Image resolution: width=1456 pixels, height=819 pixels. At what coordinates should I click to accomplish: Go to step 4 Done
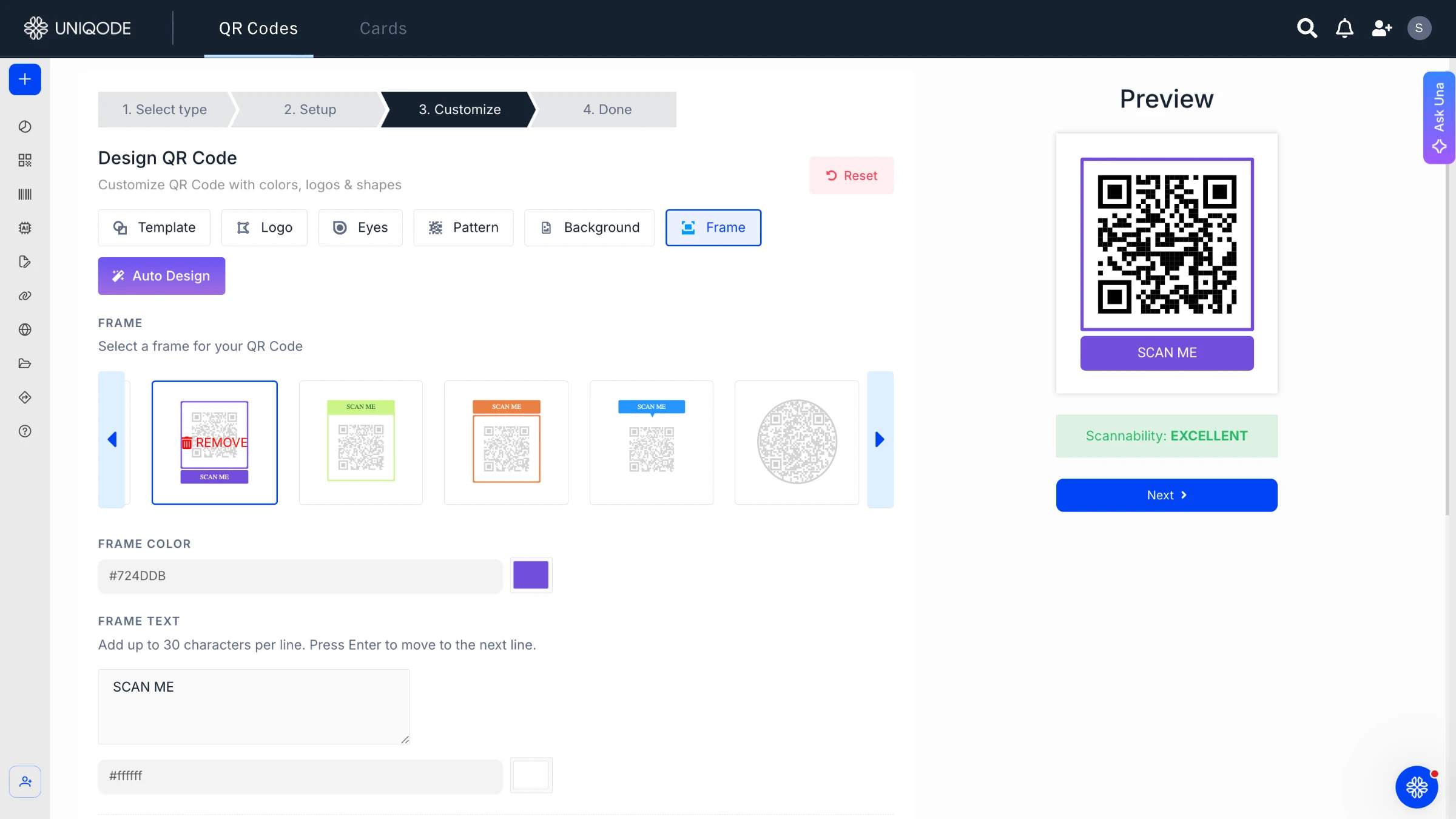click(607, 110)
